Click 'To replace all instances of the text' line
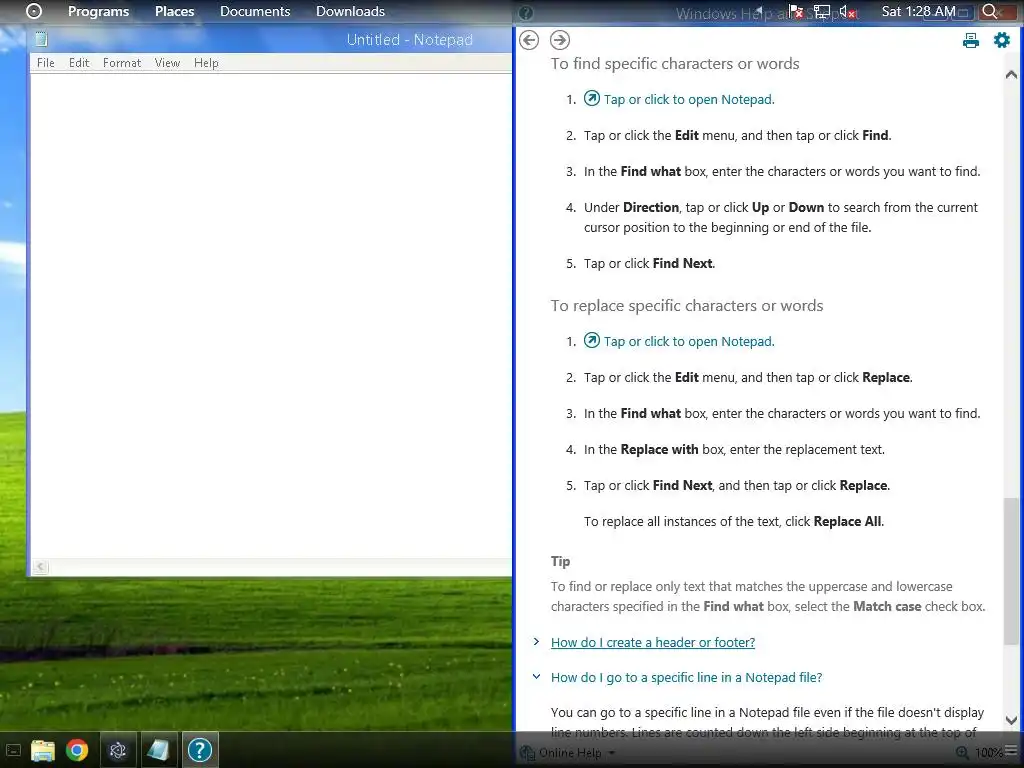This screenshot has height=768, width=1024. point(733,521)
